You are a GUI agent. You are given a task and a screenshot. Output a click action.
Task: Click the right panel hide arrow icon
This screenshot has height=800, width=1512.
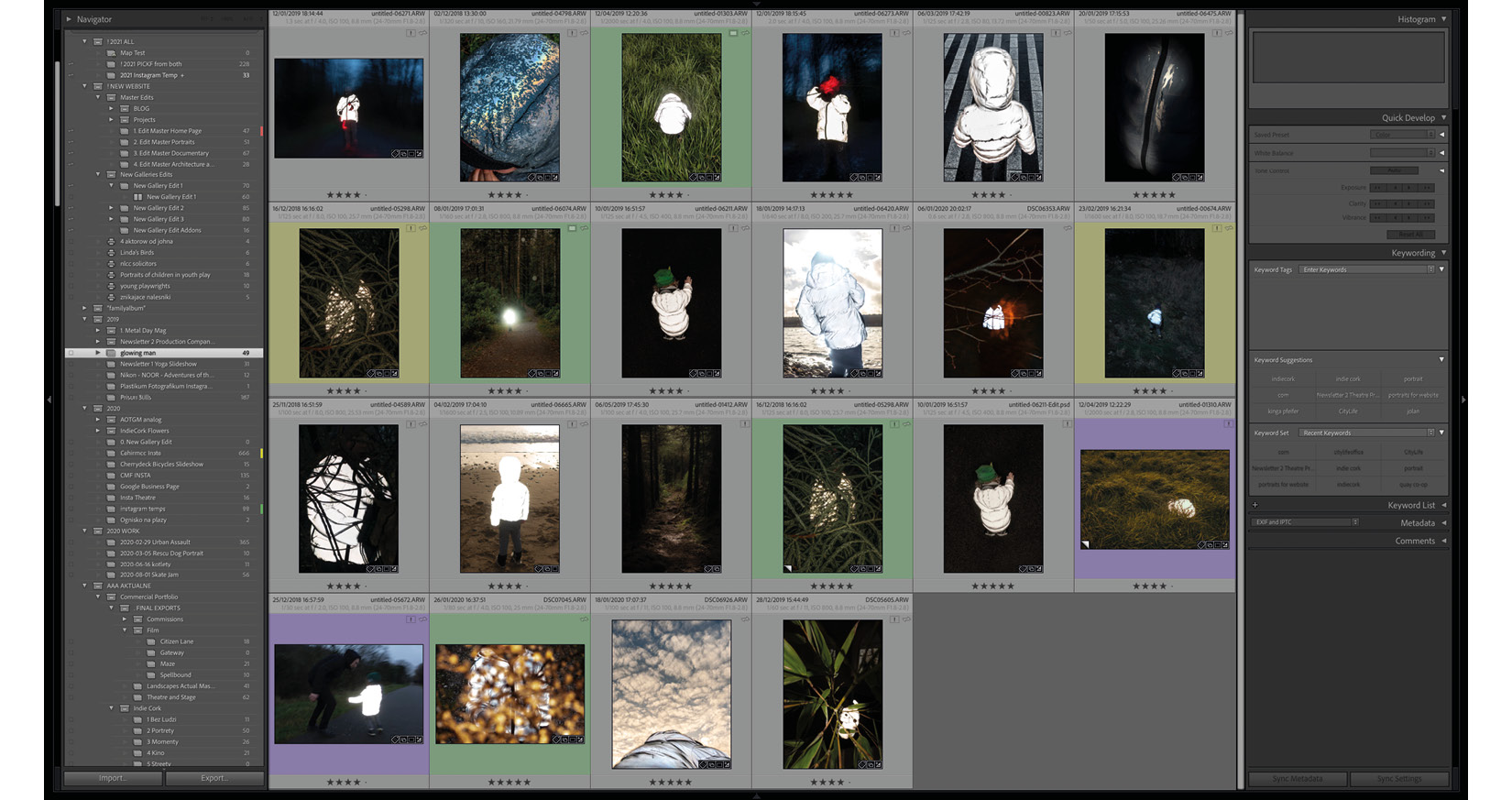[x=1463, y=400]
